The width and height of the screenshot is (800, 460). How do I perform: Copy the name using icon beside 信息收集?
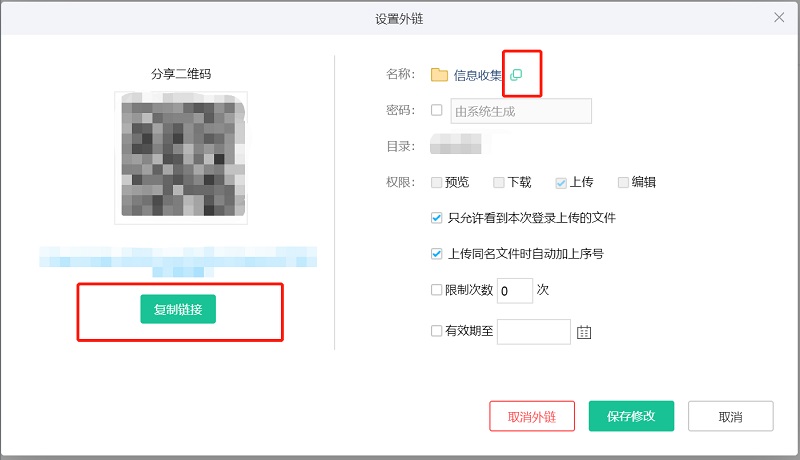tap(516, 74)
